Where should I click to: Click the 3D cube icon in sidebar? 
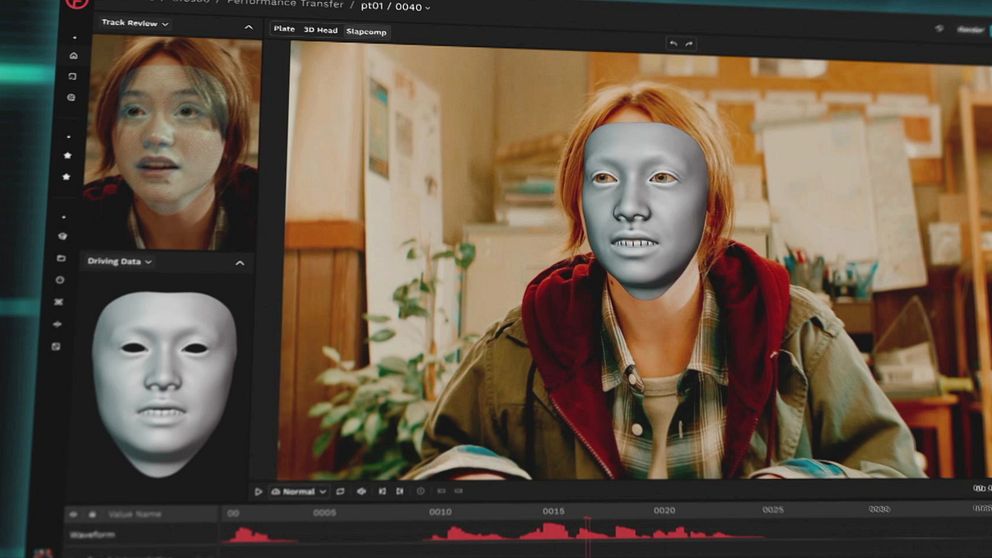click(62, 237)
